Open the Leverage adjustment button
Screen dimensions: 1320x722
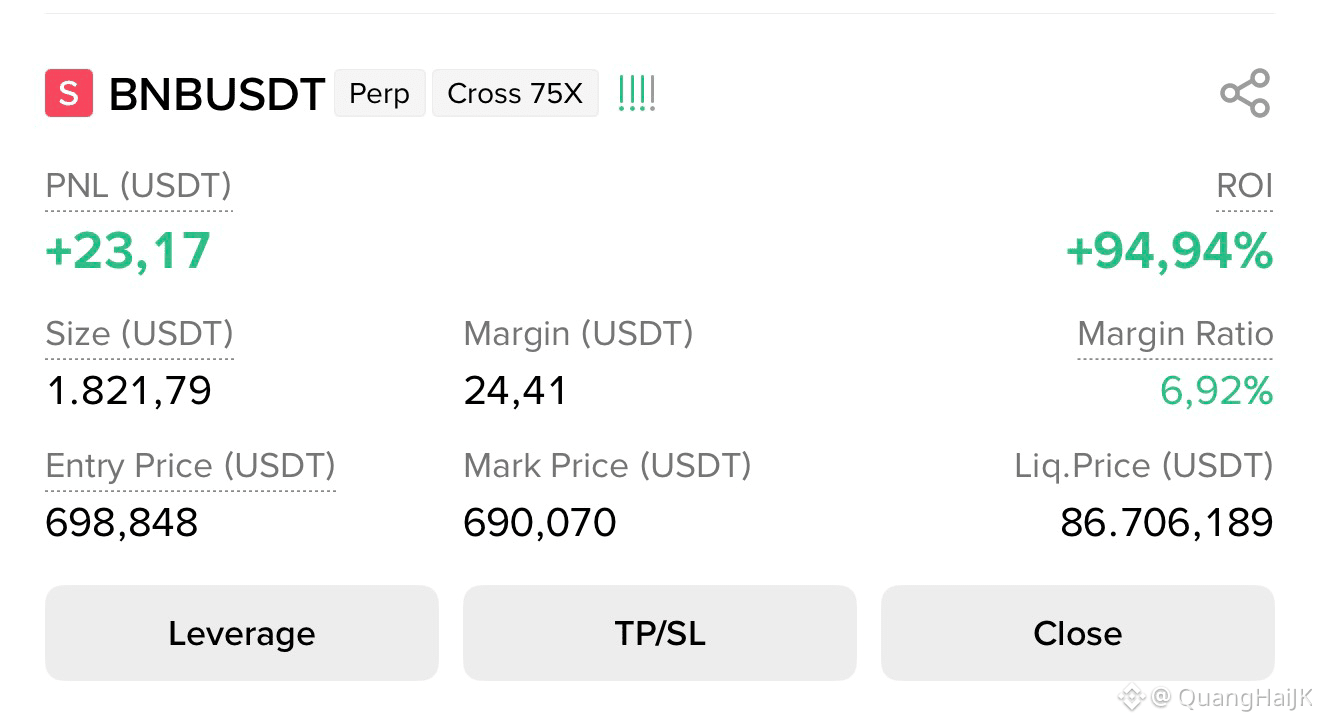coord(242,633)
